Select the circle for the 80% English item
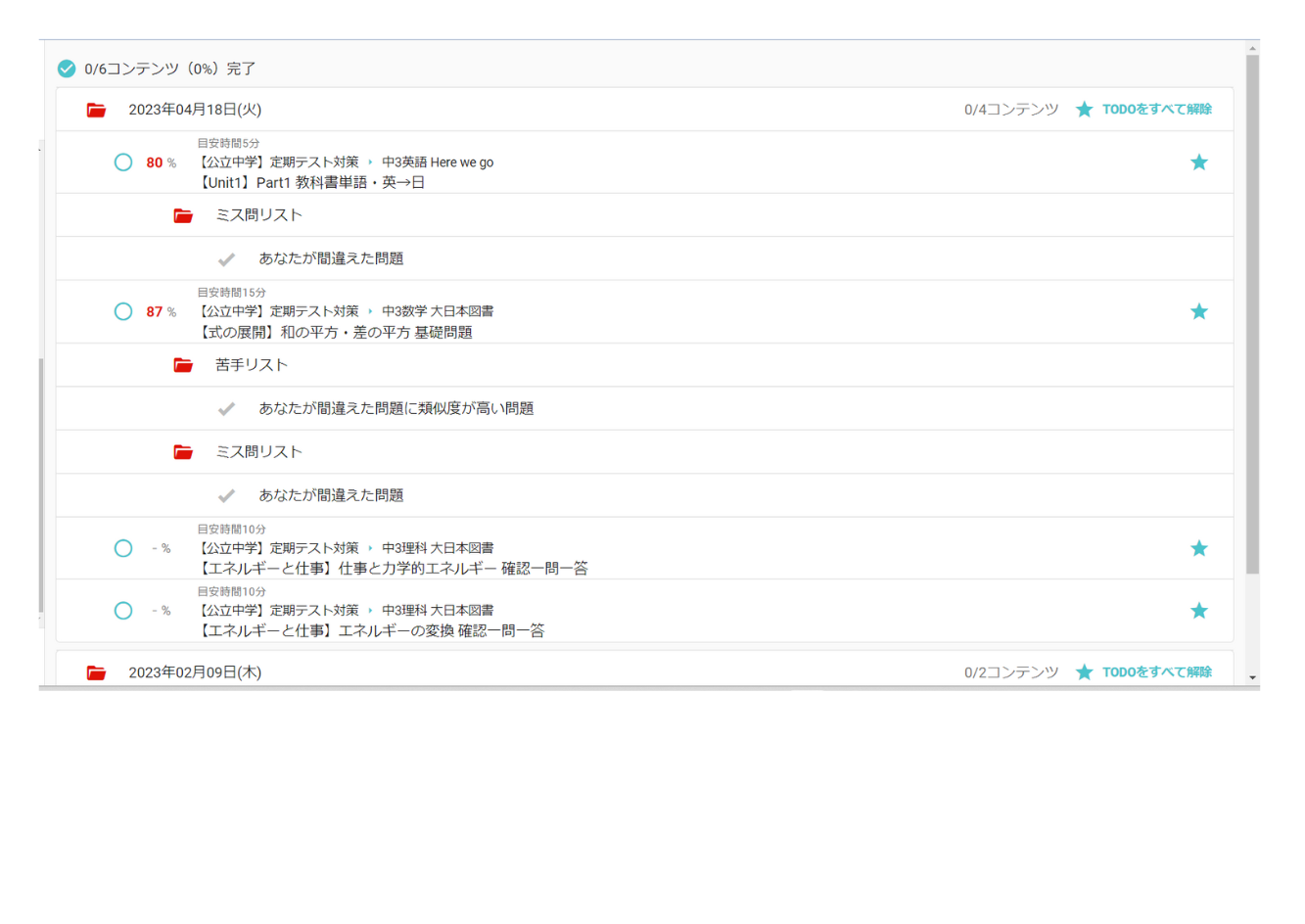Screen dimensions: 1305x924 123,162
